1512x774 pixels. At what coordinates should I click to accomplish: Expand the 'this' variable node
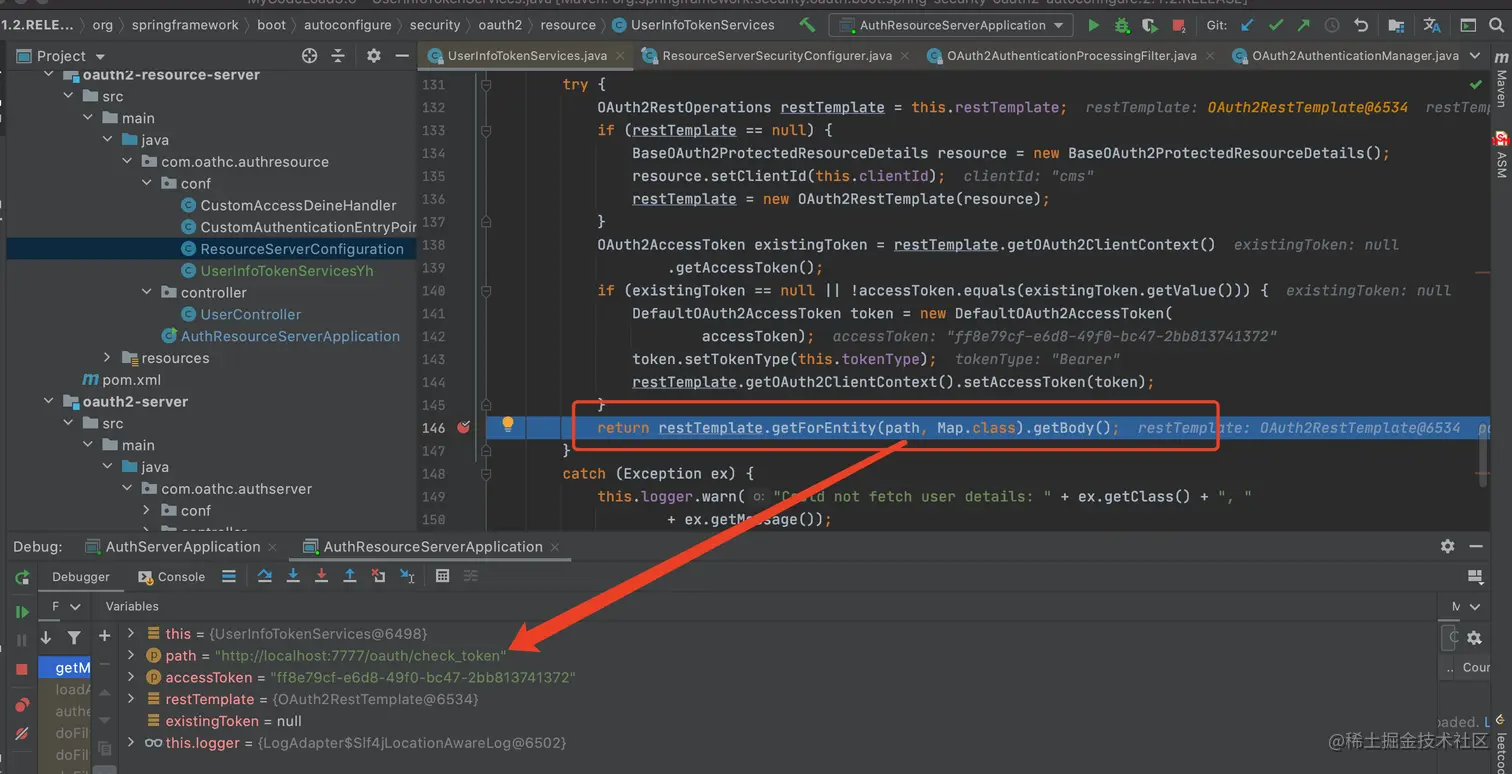point(130,633)
